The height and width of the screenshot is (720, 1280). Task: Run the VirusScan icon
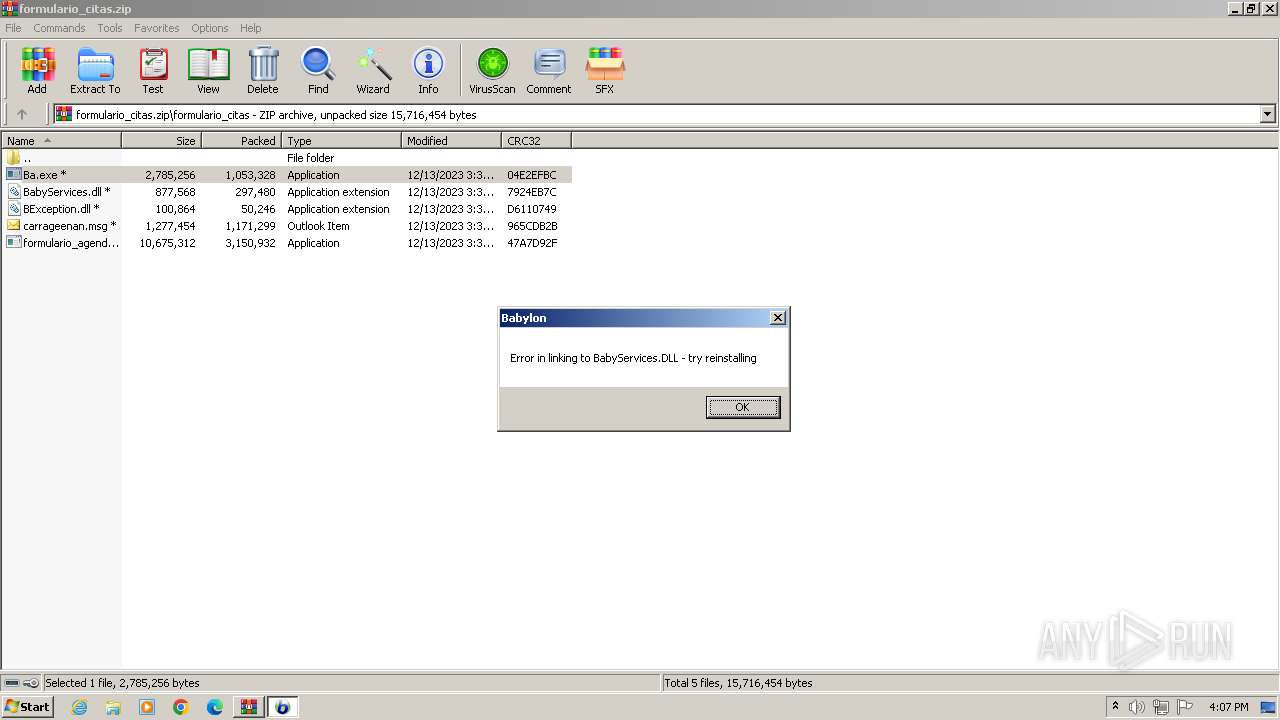(492, 70)
